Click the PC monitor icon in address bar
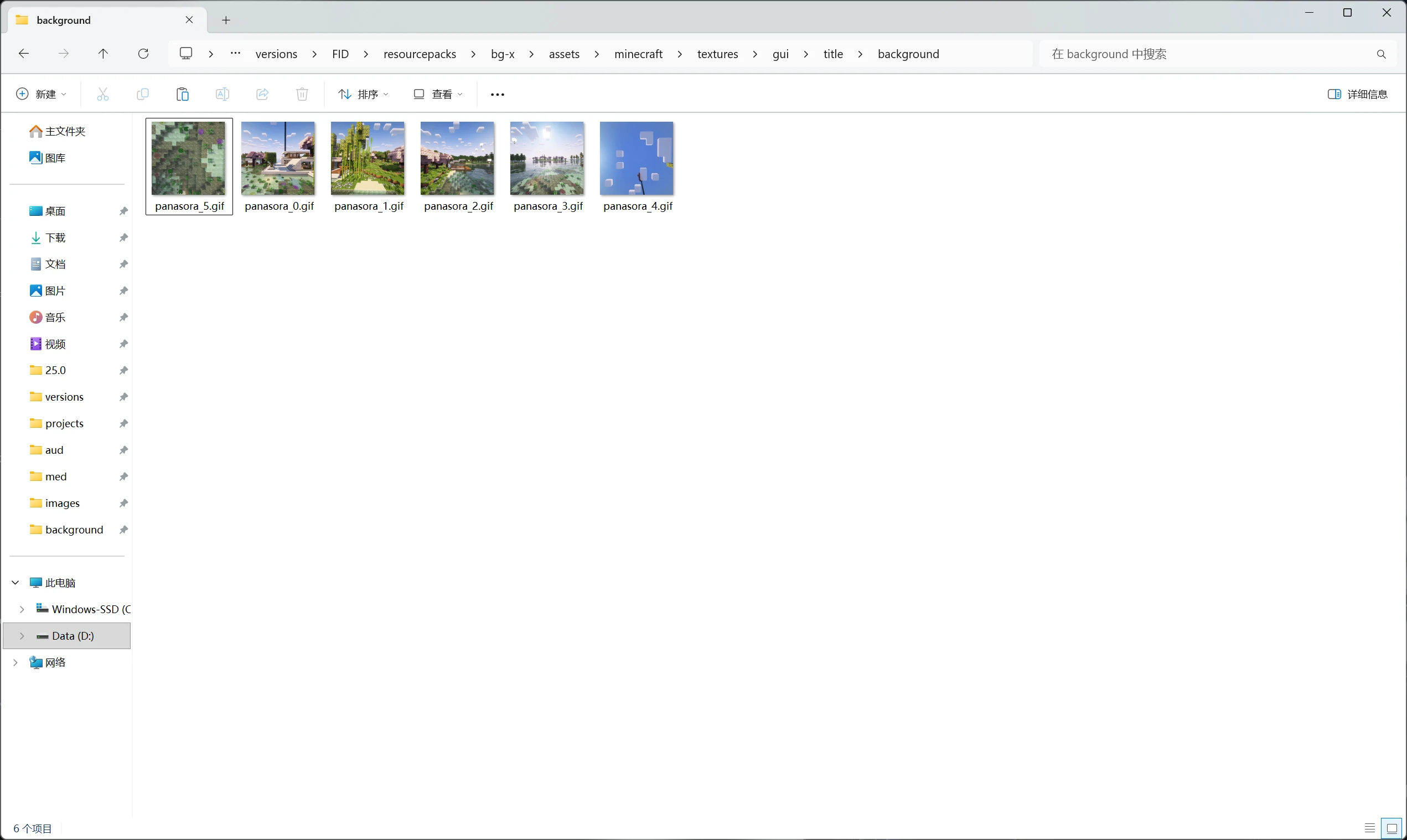 point(186,54)
